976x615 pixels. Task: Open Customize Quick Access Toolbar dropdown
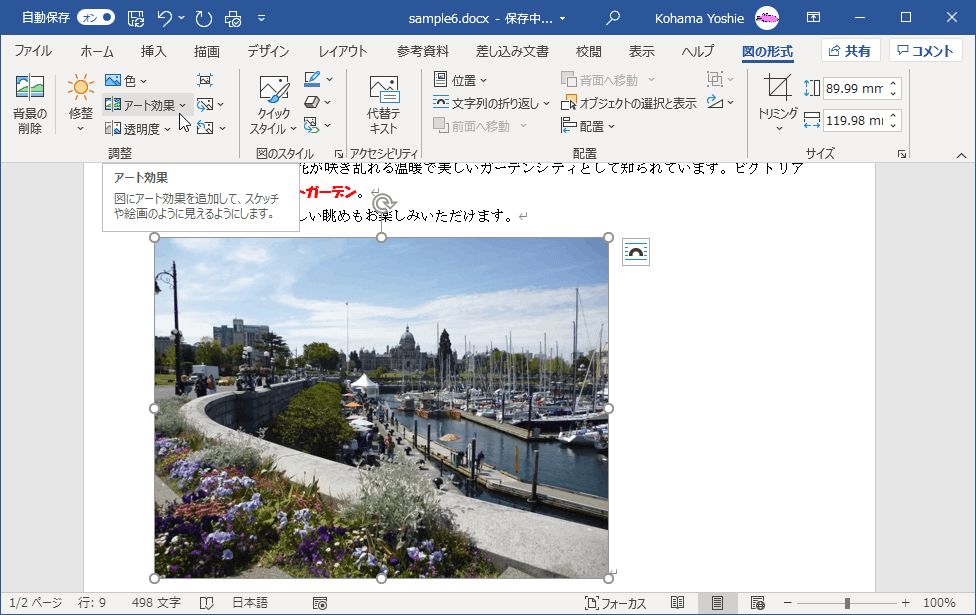[x=261, y=18]
